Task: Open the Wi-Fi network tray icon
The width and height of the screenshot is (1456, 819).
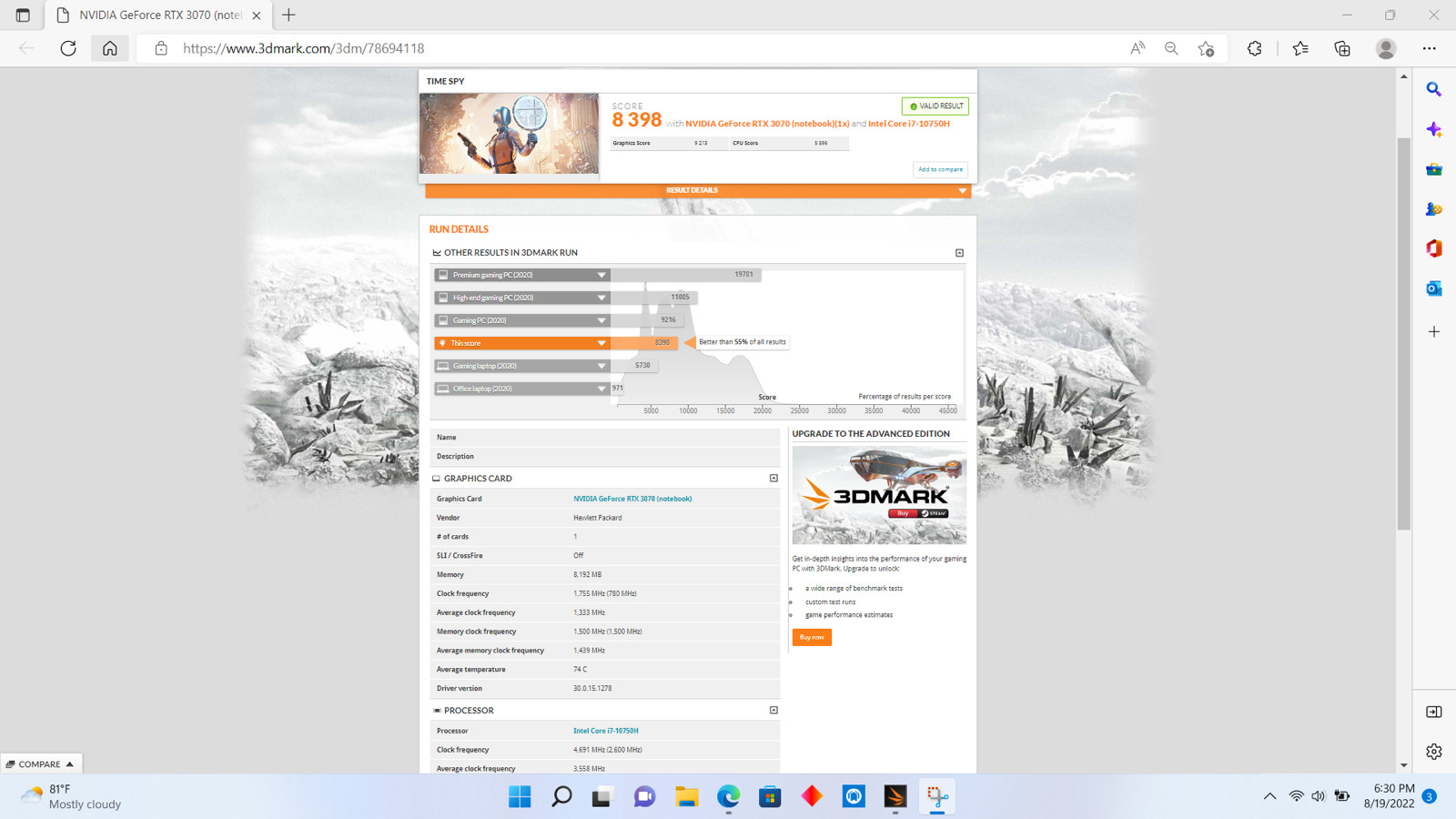Action: 1296,796
